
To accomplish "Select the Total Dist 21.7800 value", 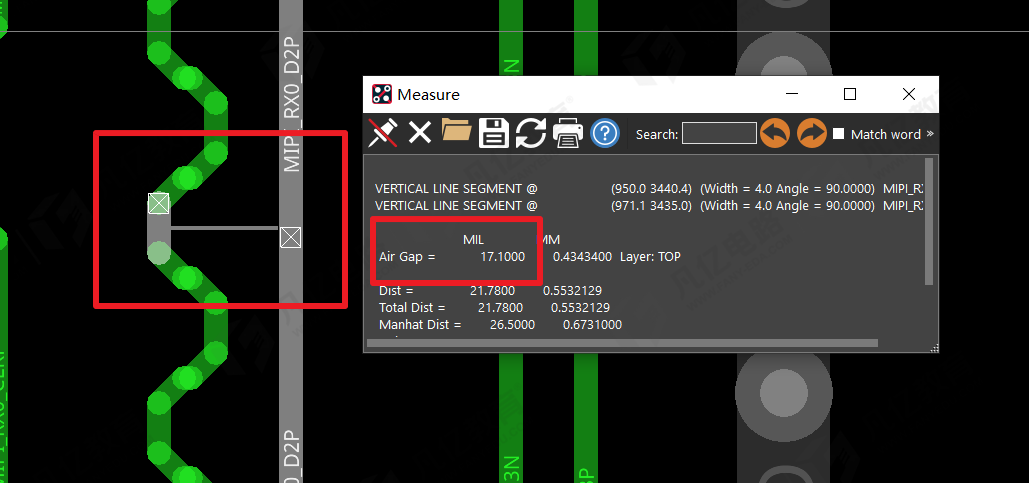I will (x=501, y=307).
